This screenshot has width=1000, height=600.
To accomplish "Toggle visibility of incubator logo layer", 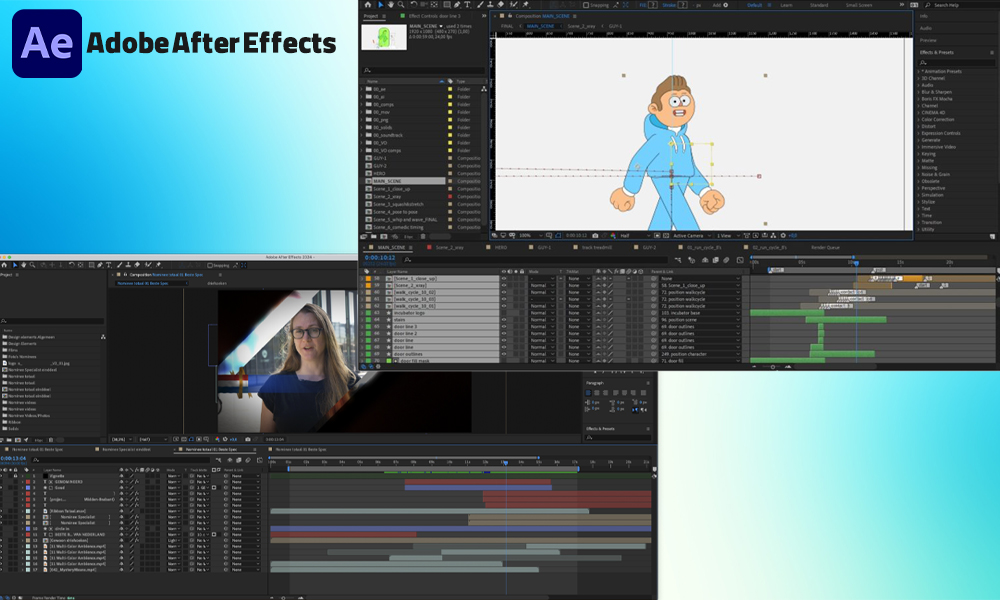I will (504, 313).
